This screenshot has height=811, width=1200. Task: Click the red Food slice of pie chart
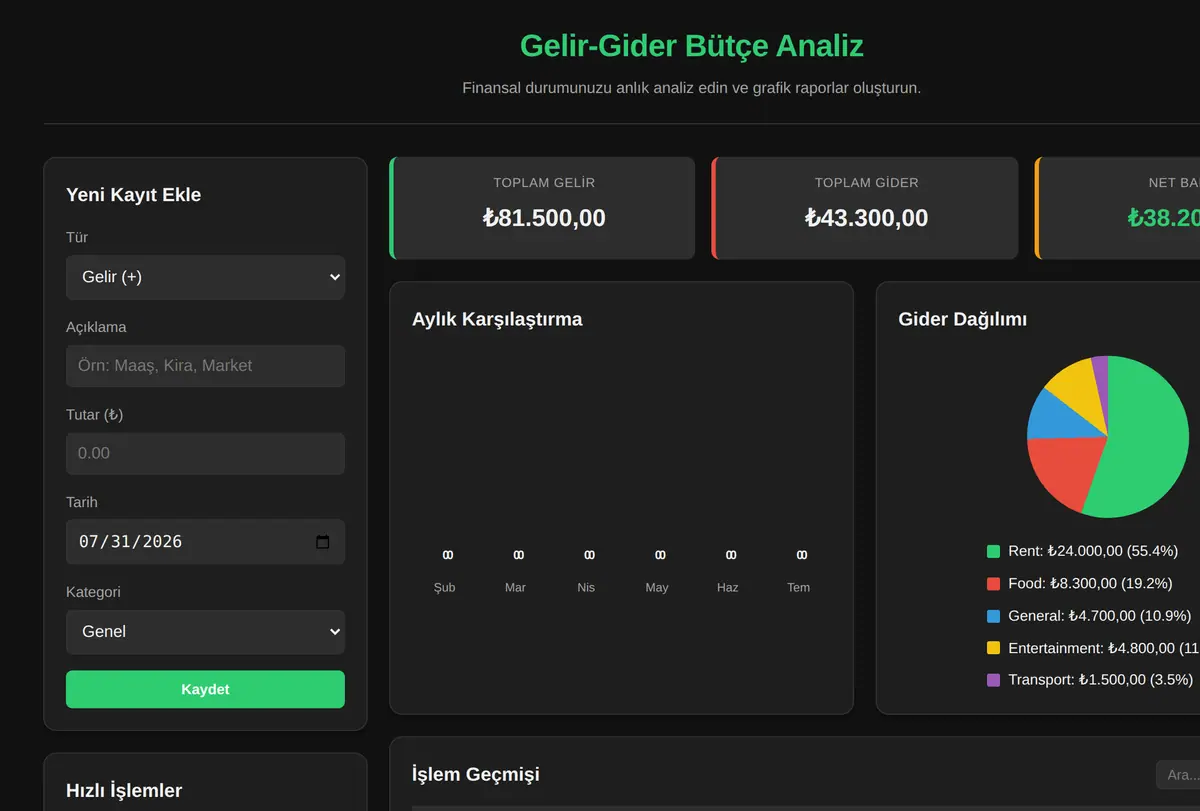tap(1064, 470)
